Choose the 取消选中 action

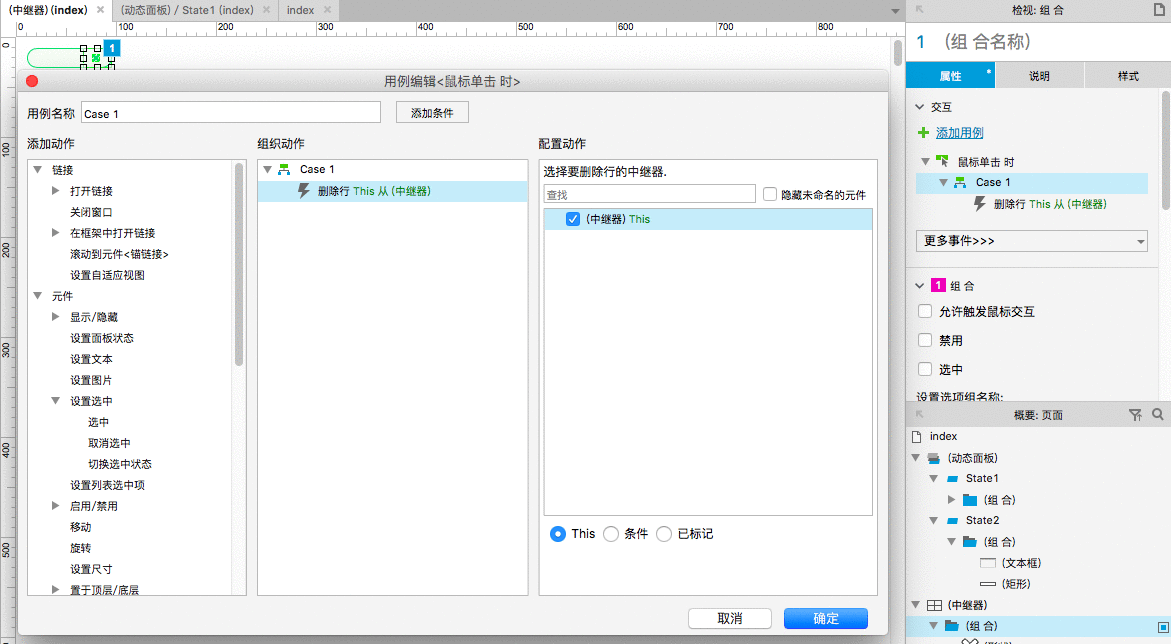click(x=109, y=443)
